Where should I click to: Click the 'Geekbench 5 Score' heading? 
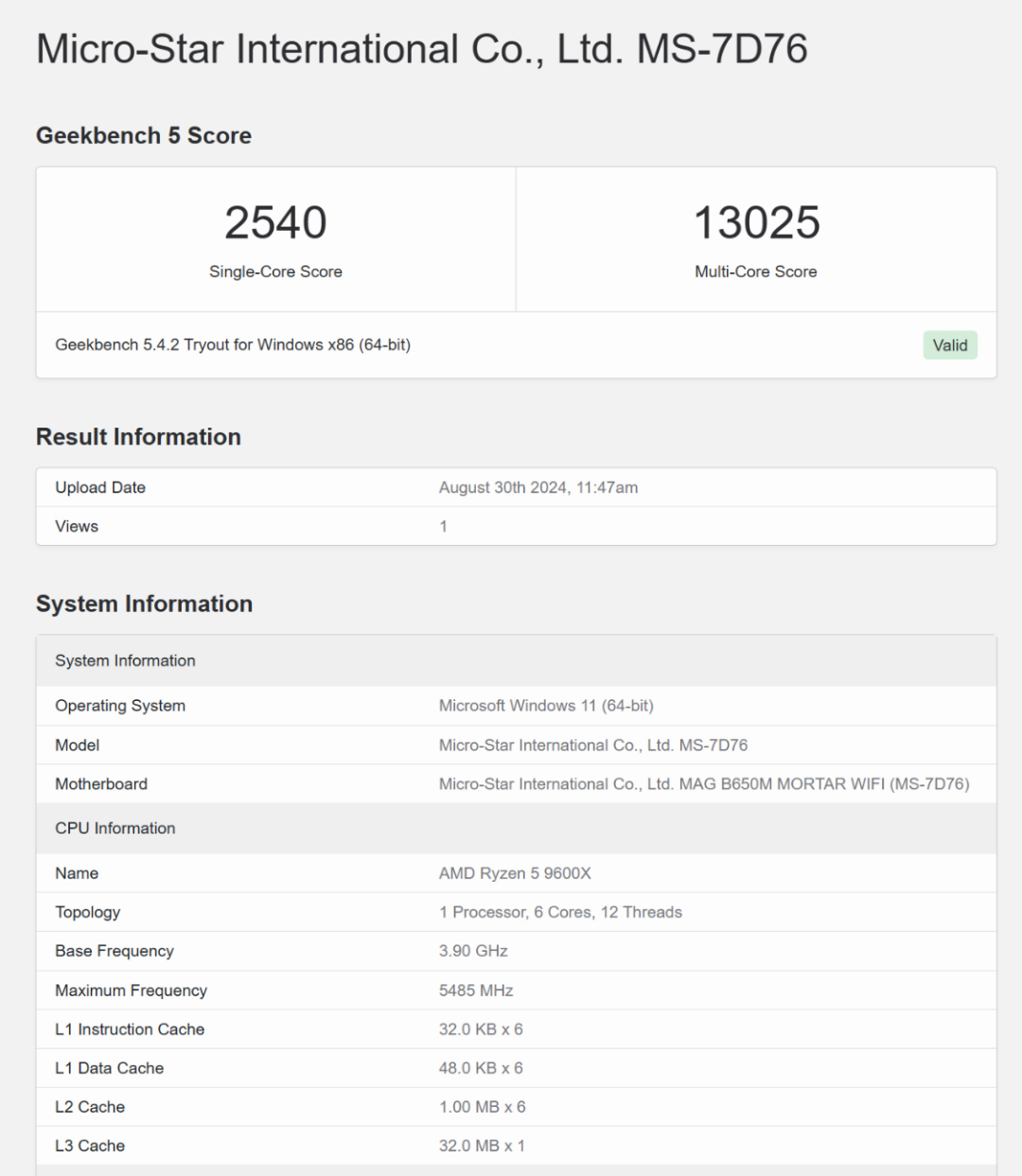tap(144, 135)
